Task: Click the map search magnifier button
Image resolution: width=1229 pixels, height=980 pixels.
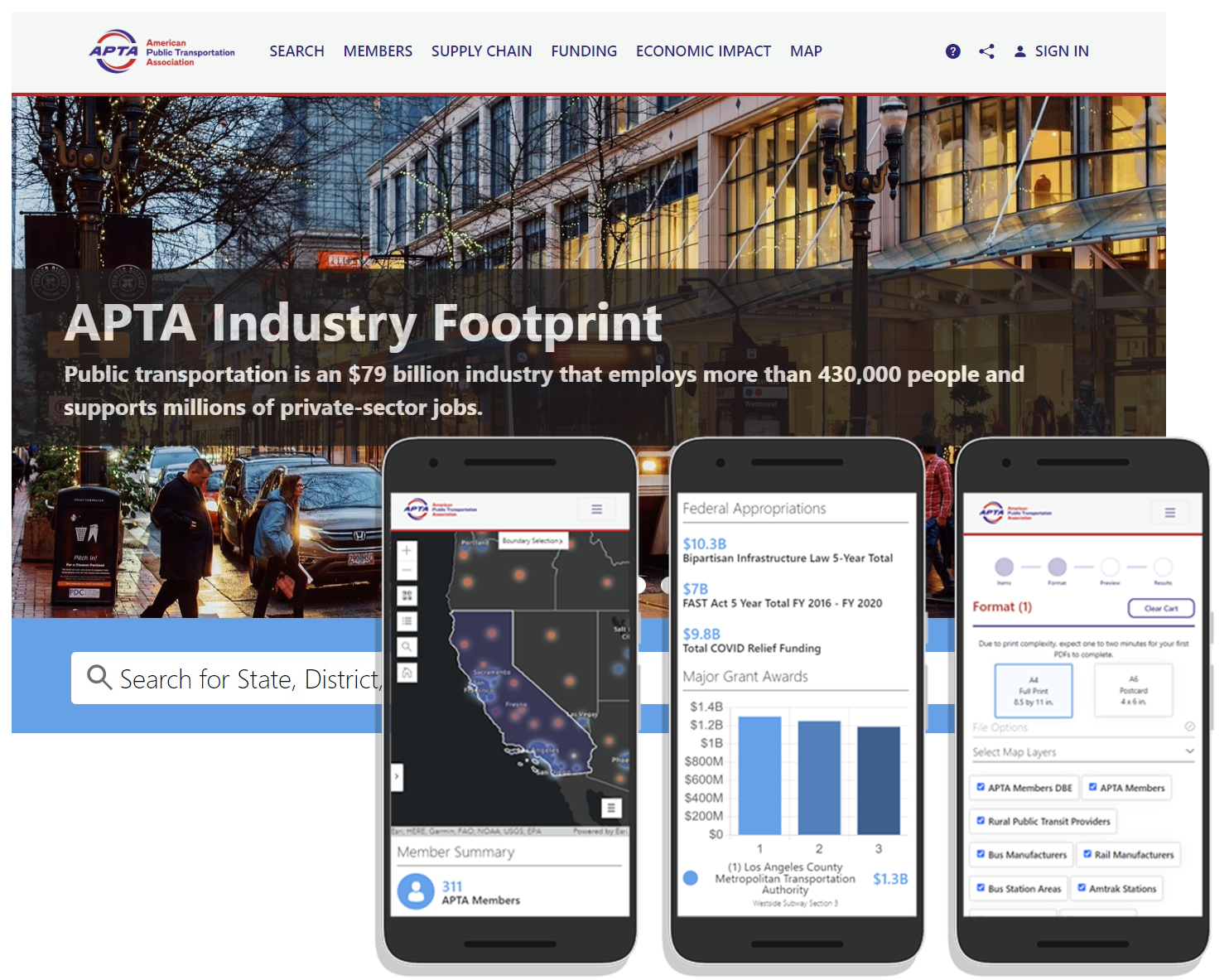Action: coord(407,647)
